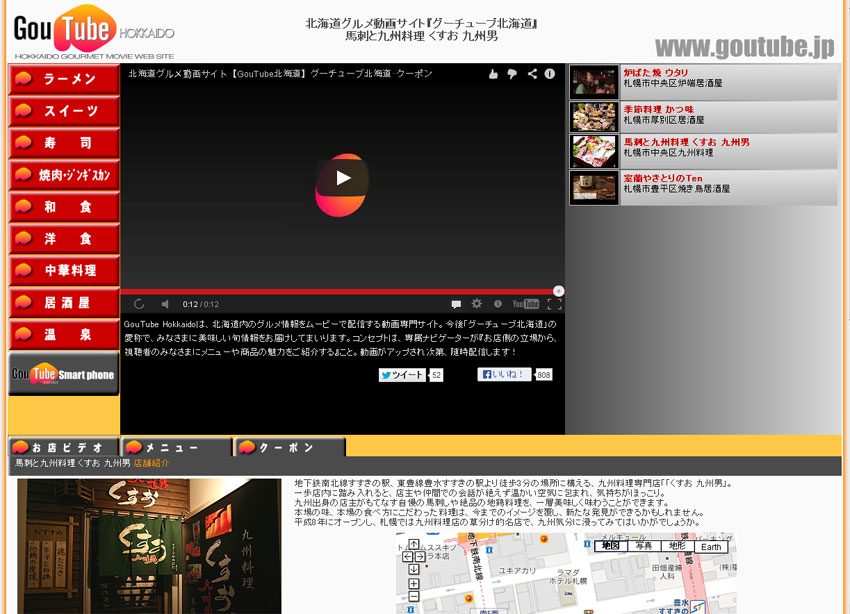Open 馬刺と九州料理 くすお 九州男 link
Viewport: 850px width, 614px height.
pos(686,142)
